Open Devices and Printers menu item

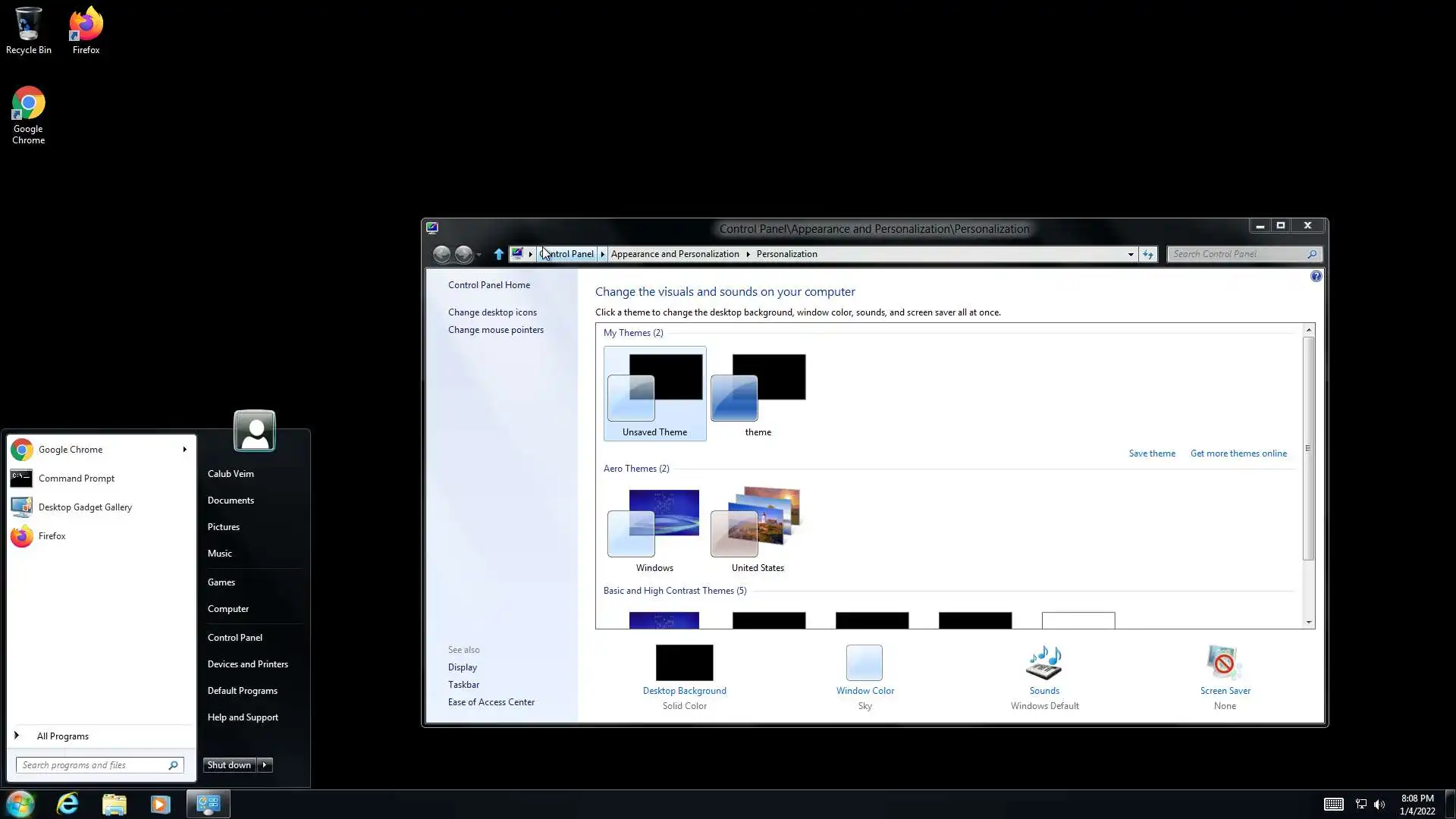click(x=248, y=664)
